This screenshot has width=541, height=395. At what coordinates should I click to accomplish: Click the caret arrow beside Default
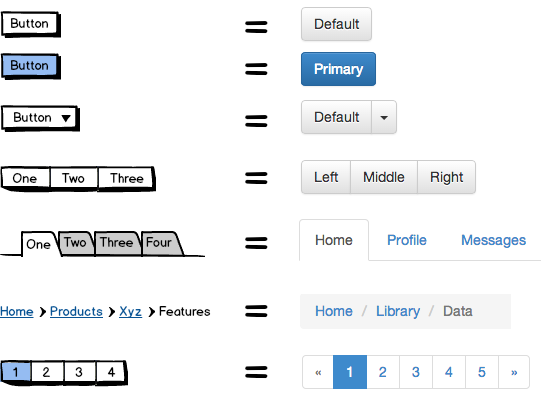(x=384, y=117)
